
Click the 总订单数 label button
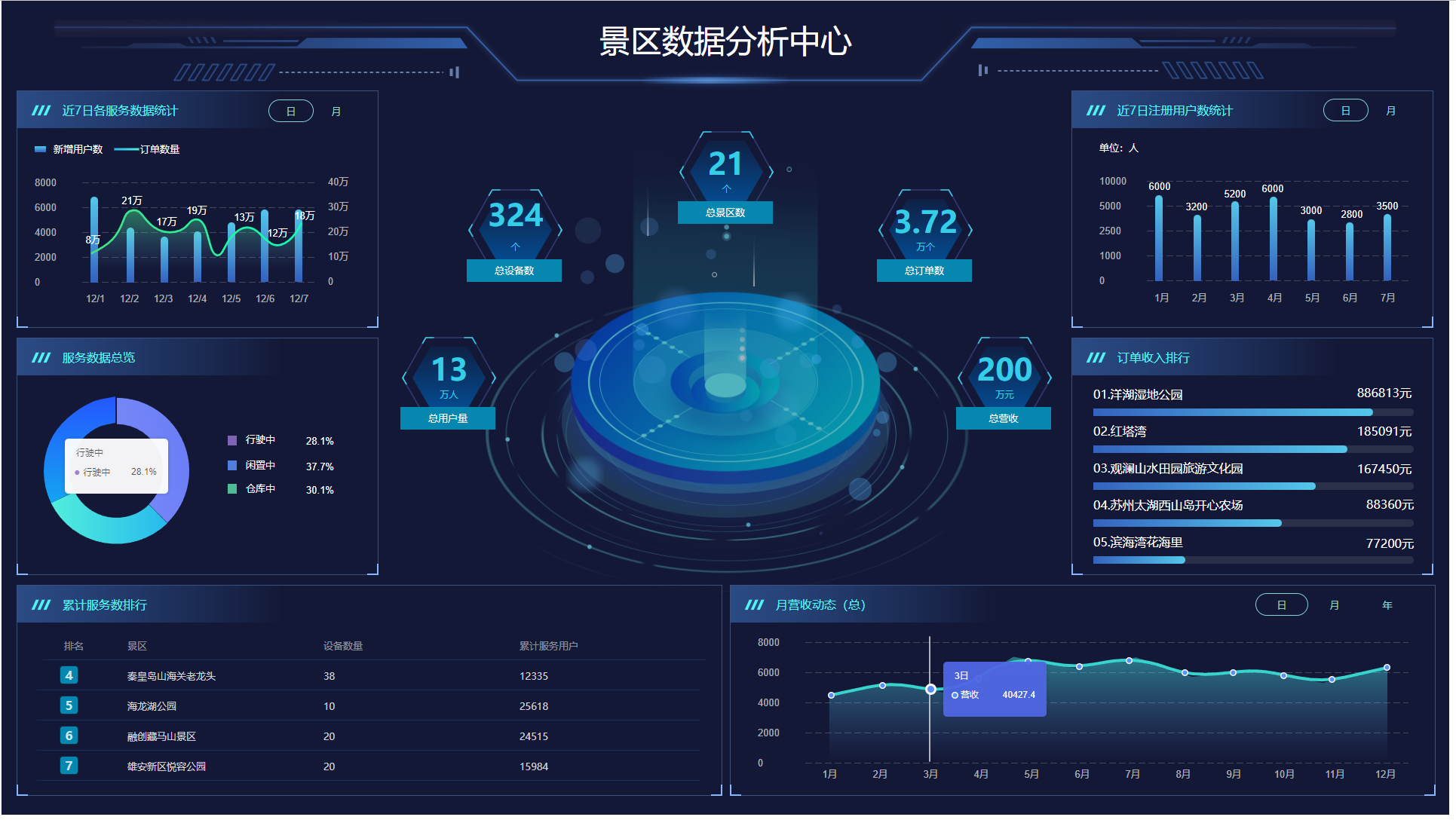click(x=924, y=271)
